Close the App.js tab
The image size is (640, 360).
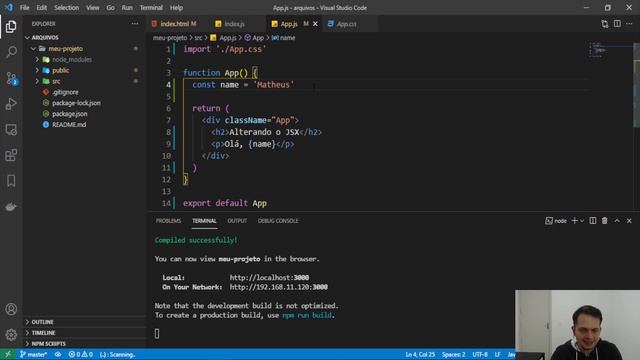[x=315, y=24]
